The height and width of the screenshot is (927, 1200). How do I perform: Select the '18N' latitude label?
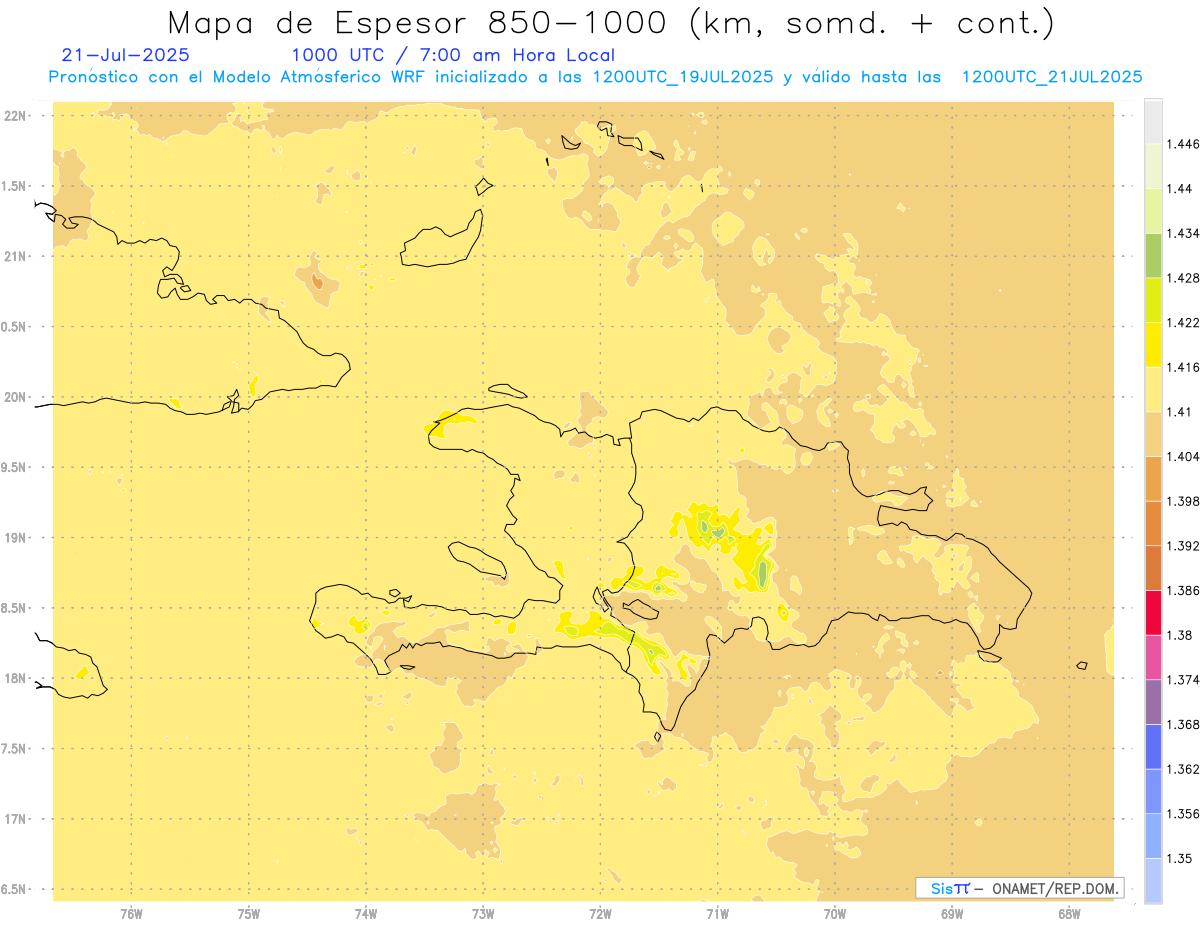coord(15,678)
